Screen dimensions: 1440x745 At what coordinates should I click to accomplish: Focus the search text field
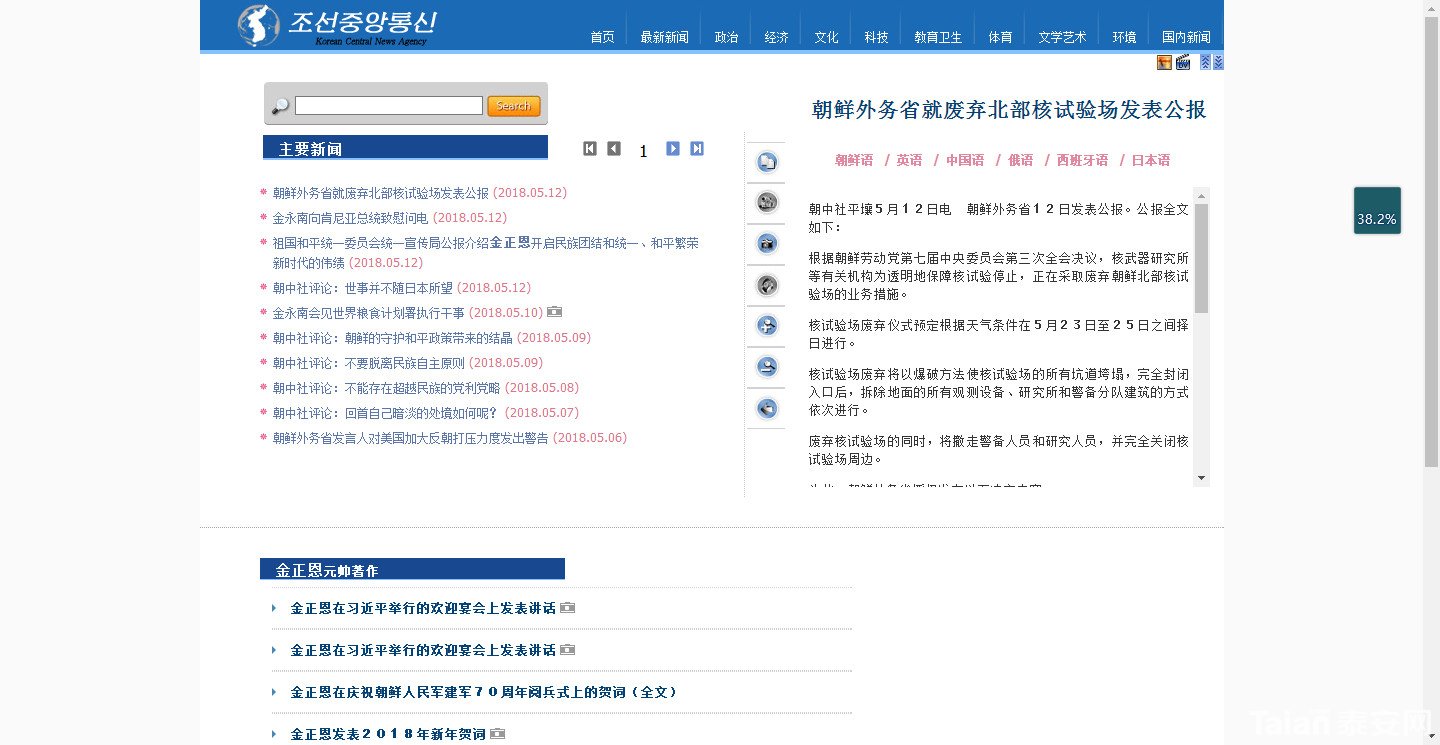[389, 106]
